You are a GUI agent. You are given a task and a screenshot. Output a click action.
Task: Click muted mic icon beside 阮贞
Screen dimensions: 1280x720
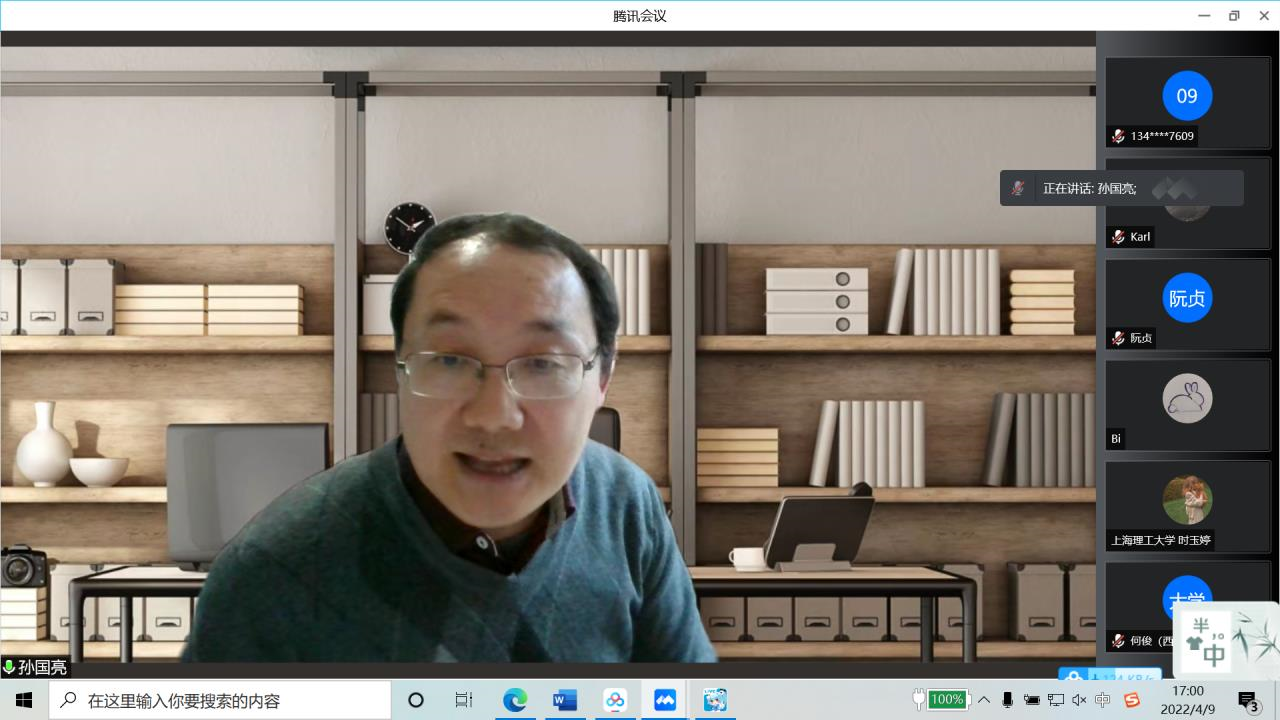tap(1118, 338)
